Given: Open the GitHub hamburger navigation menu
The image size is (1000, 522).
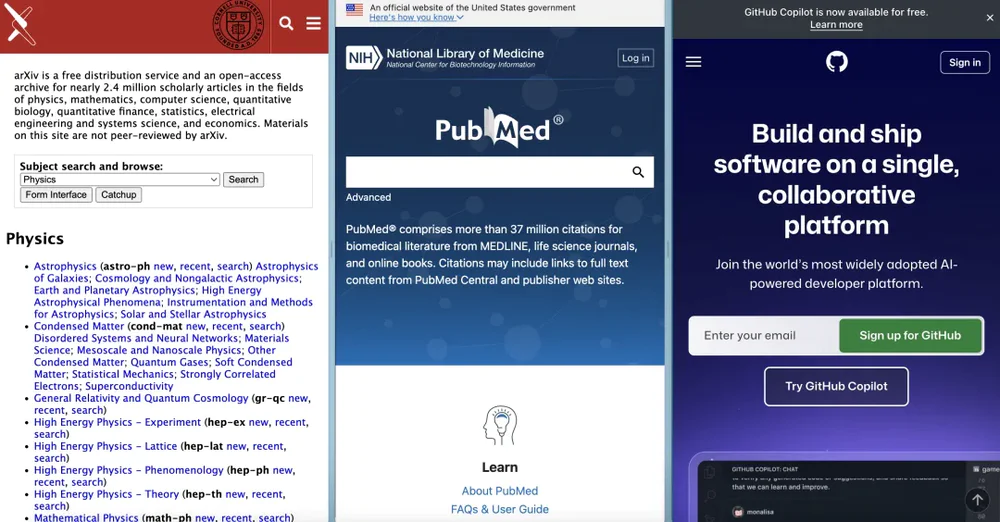Looking at the screenshot, I should pos(693,62).
